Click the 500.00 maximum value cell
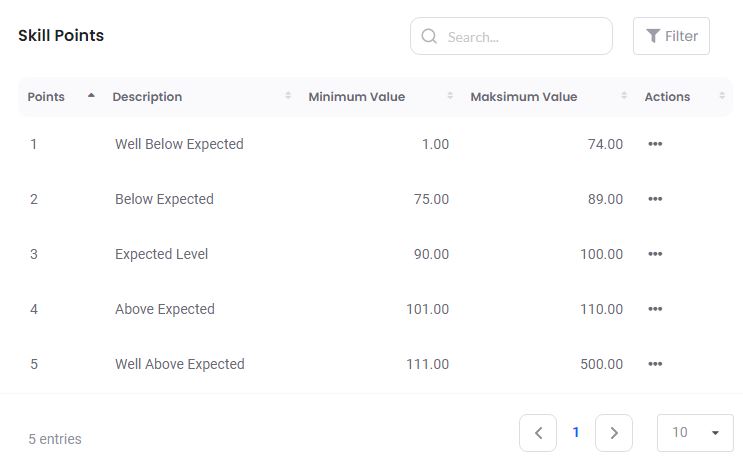Image resolution: width=743 pixels, height=467 pixels. pyautogui.click(x=601, y=364)
